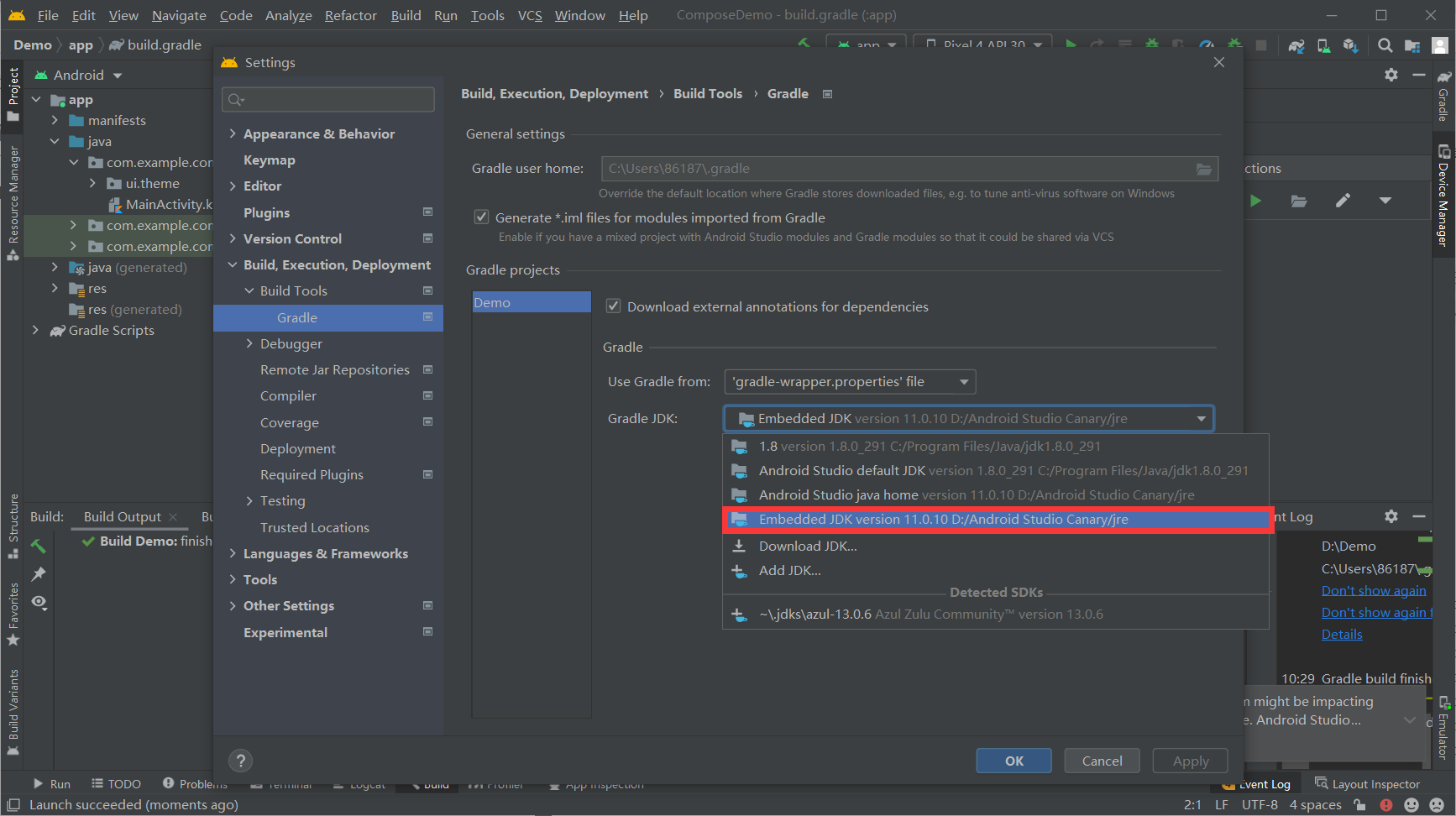Open the SDK Manager toolbar icon

pyautogui.click(x=1350, y=45)
